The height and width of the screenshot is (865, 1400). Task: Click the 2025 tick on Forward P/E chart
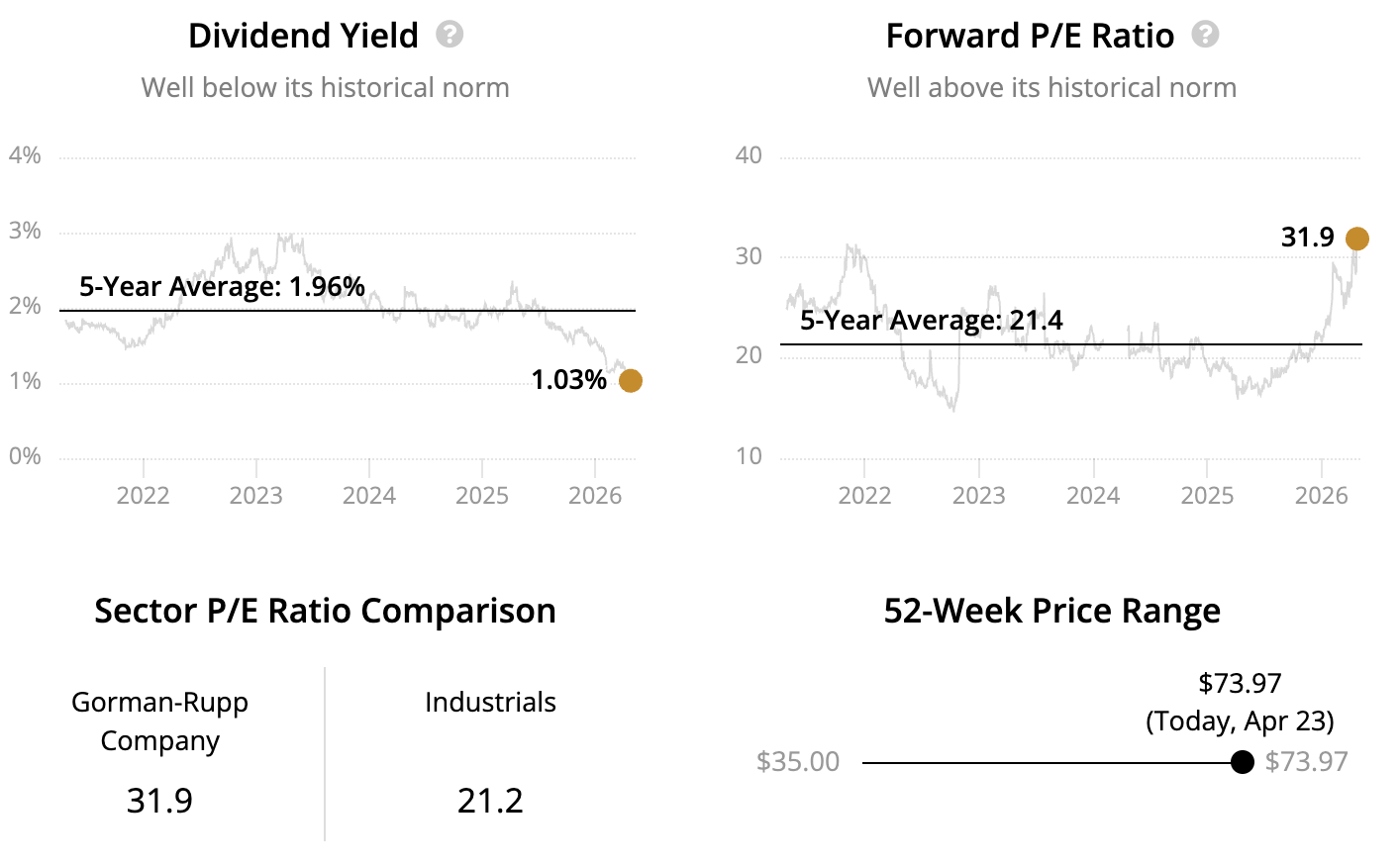tap(1207, 495)
